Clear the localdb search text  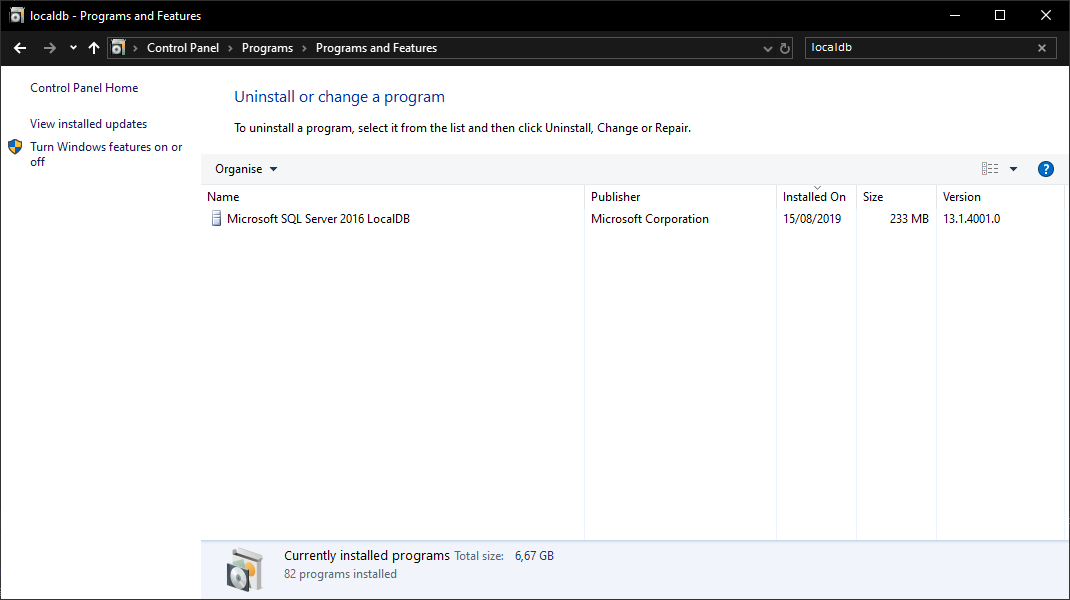(1042, 48)
